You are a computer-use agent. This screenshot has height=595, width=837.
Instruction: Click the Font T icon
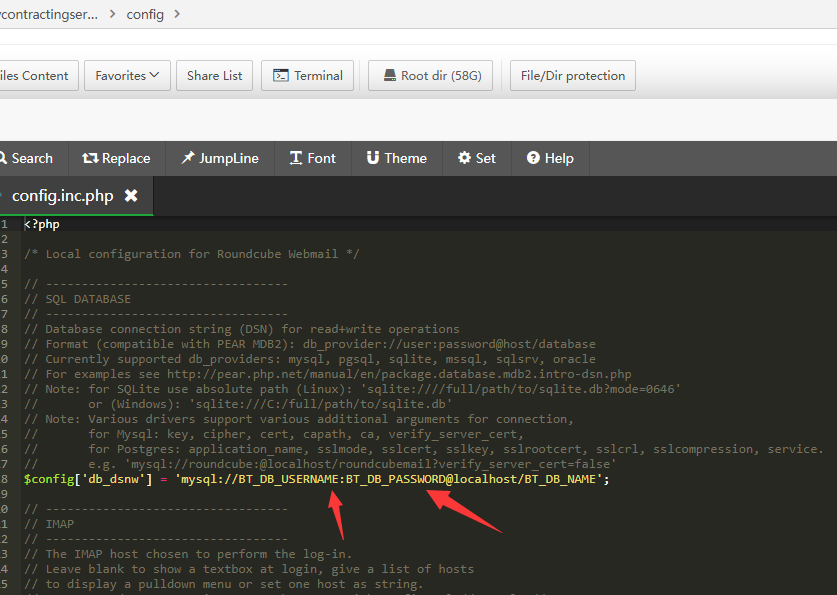click(x=296, y=158)
